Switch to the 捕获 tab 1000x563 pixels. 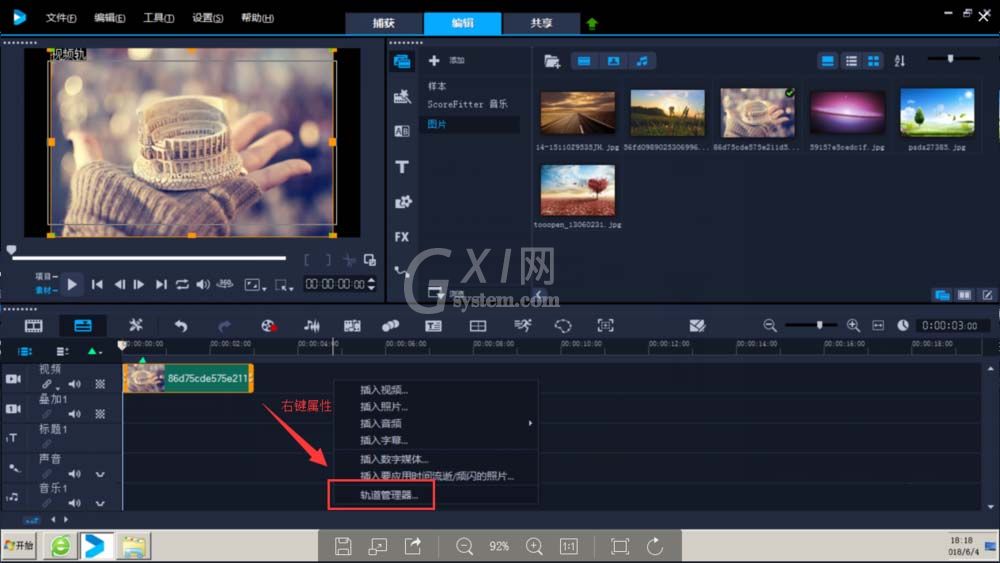(383, 23)
